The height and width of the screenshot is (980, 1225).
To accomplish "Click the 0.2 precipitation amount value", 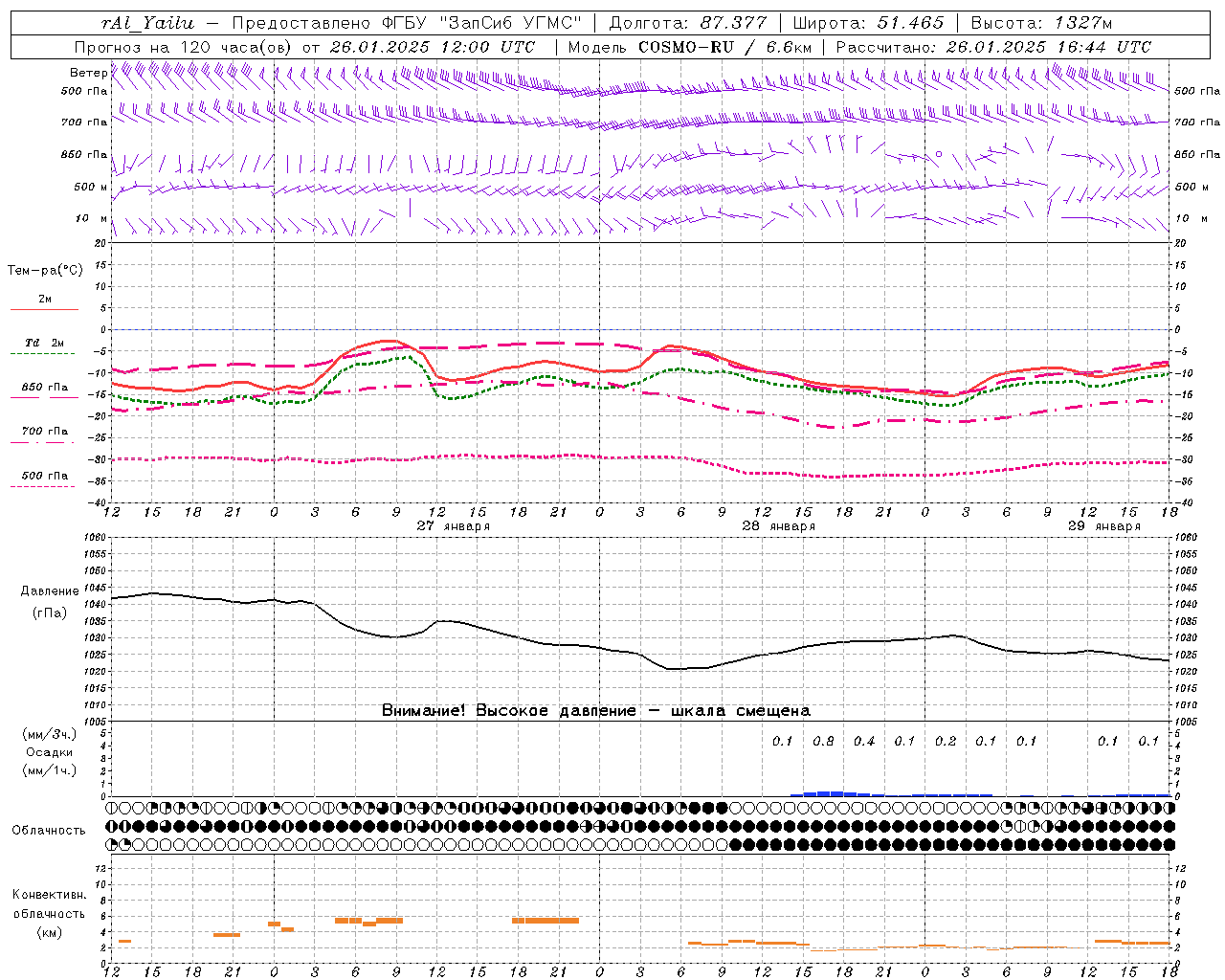I will 946,741.
